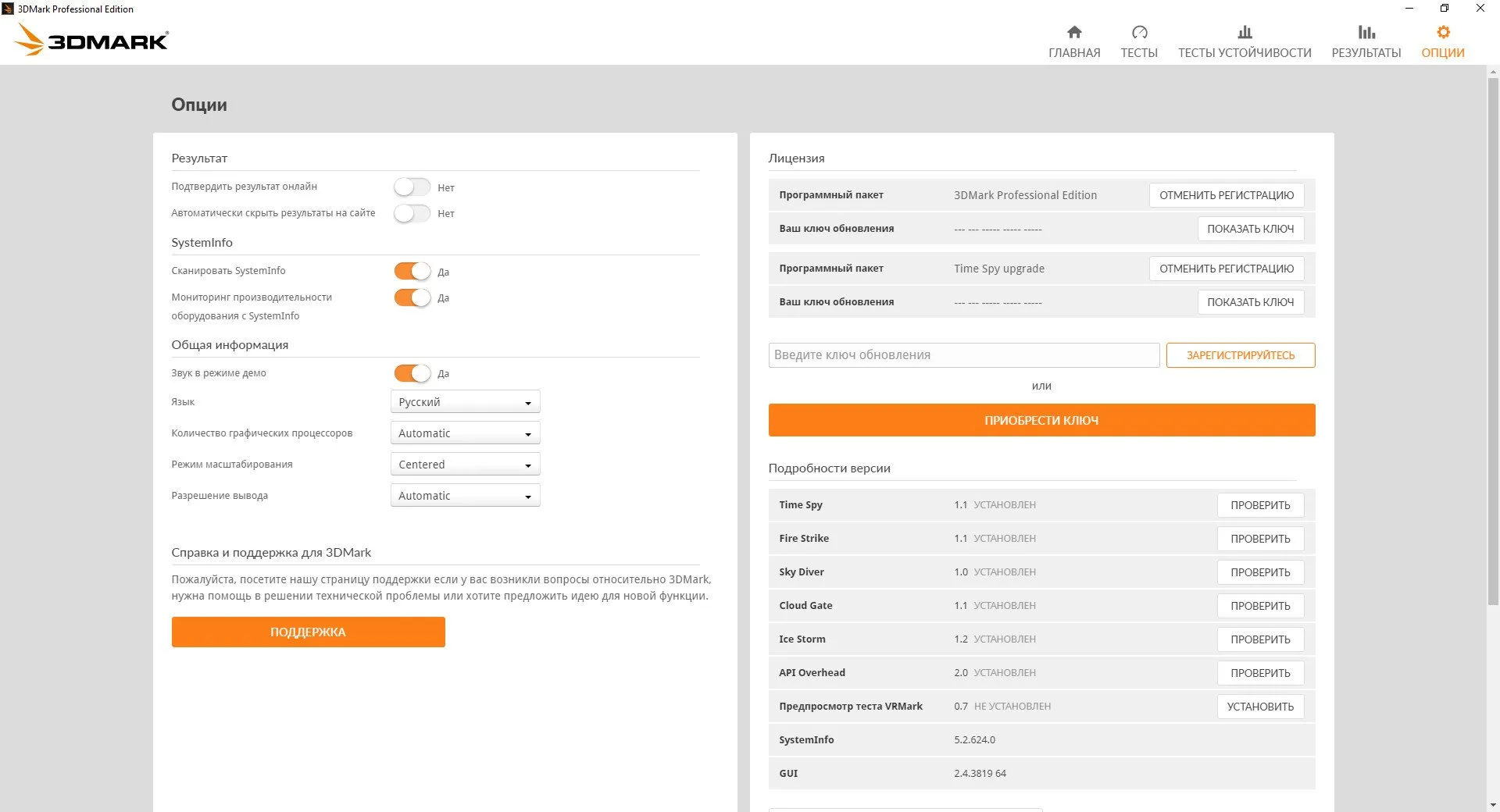Click the scrollbar down arrow

[1493, 805]
